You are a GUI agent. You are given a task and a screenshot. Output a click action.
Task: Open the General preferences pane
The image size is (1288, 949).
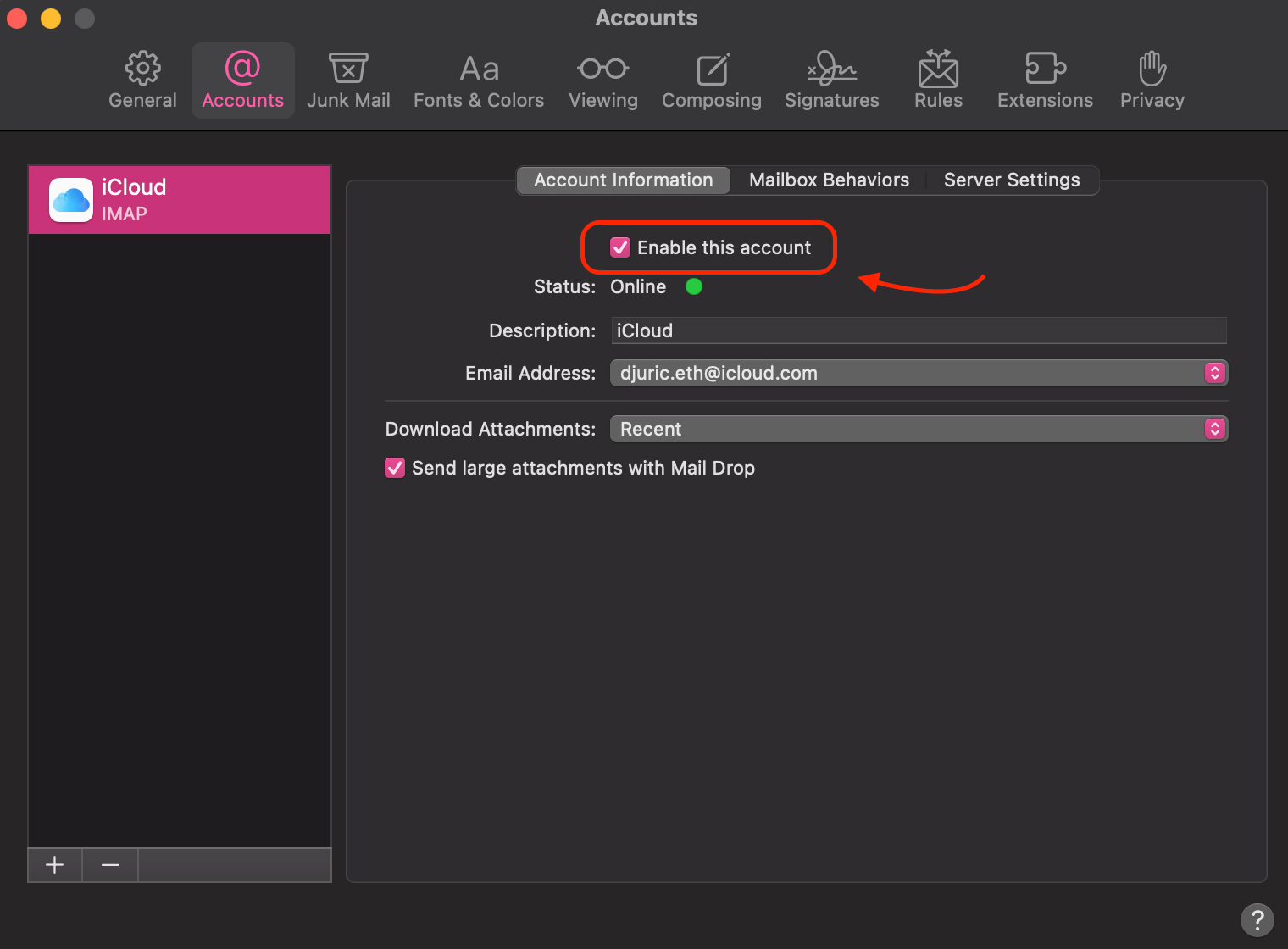pos(142,80)
